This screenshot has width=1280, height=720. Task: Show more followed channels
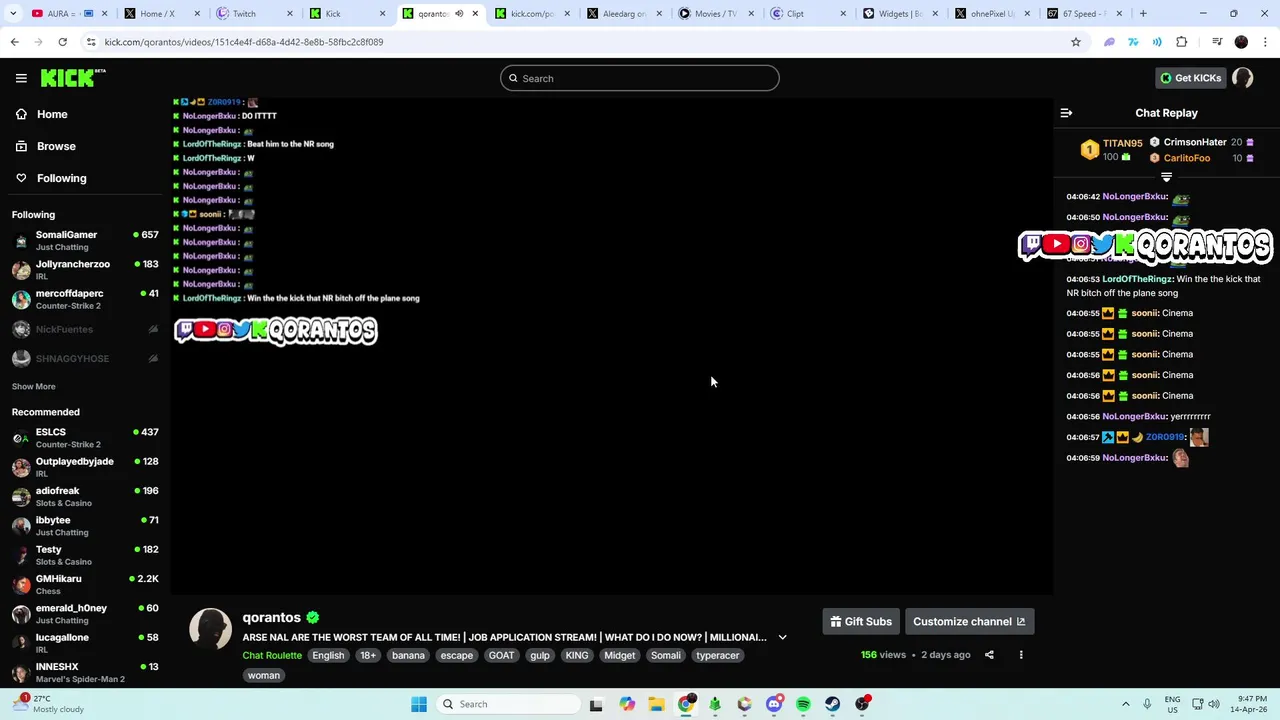[33, 386]
